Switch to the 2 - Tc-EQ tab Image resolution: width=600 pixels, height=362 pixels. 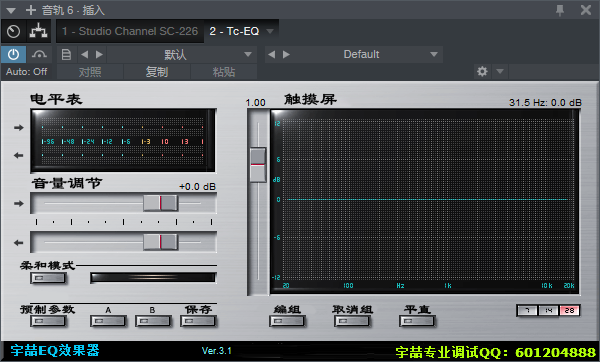234,31
